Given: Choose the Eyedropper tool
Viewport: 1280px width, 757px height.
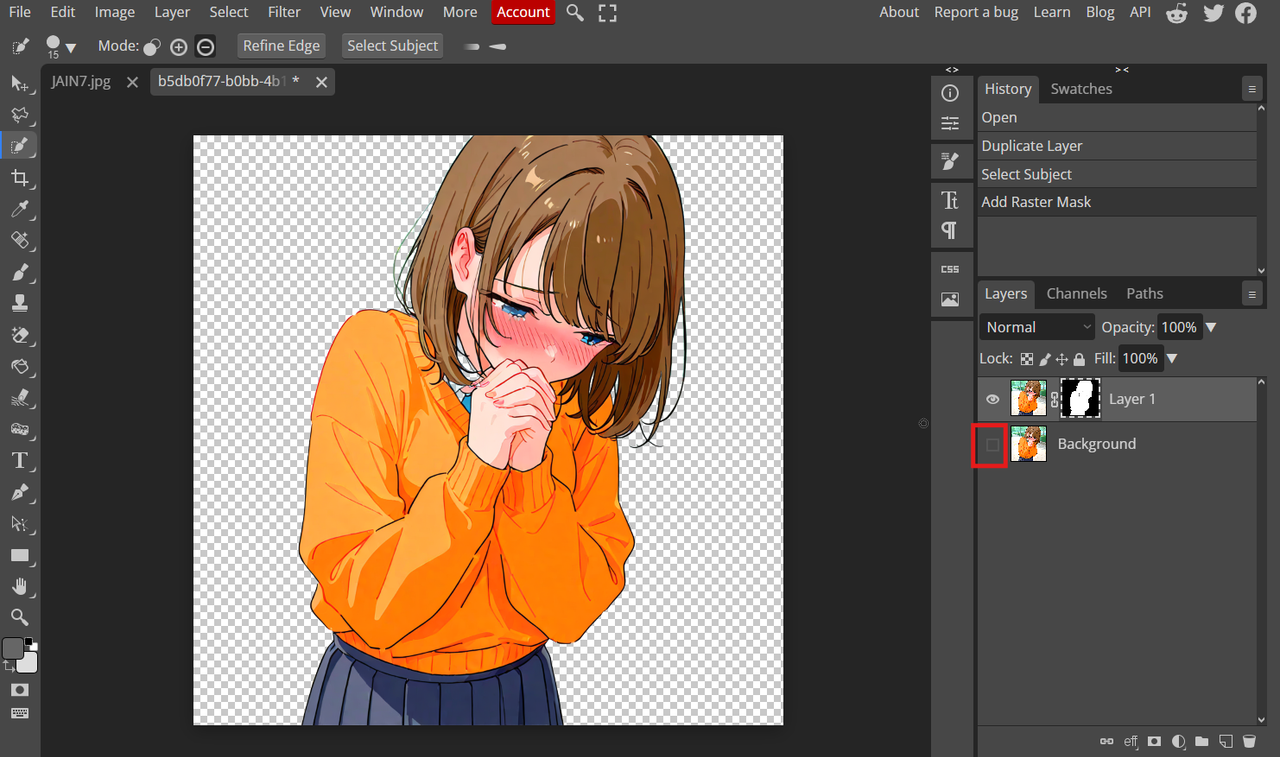Looking at the screenshot, I should pyautogui.click(x=19, y=209).
